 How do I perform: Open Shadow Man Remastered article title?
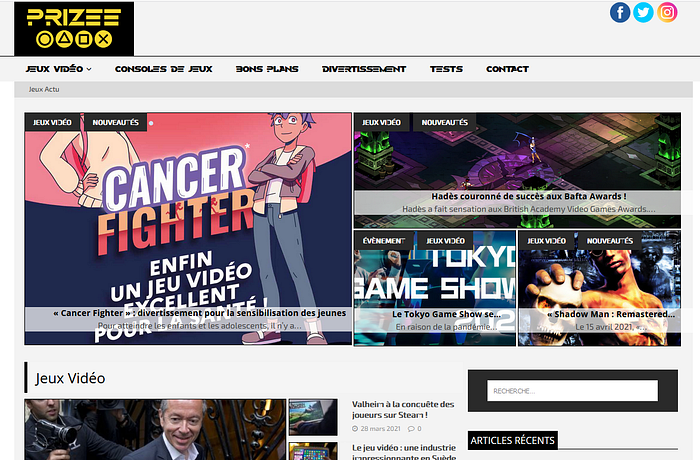point(611,314)
